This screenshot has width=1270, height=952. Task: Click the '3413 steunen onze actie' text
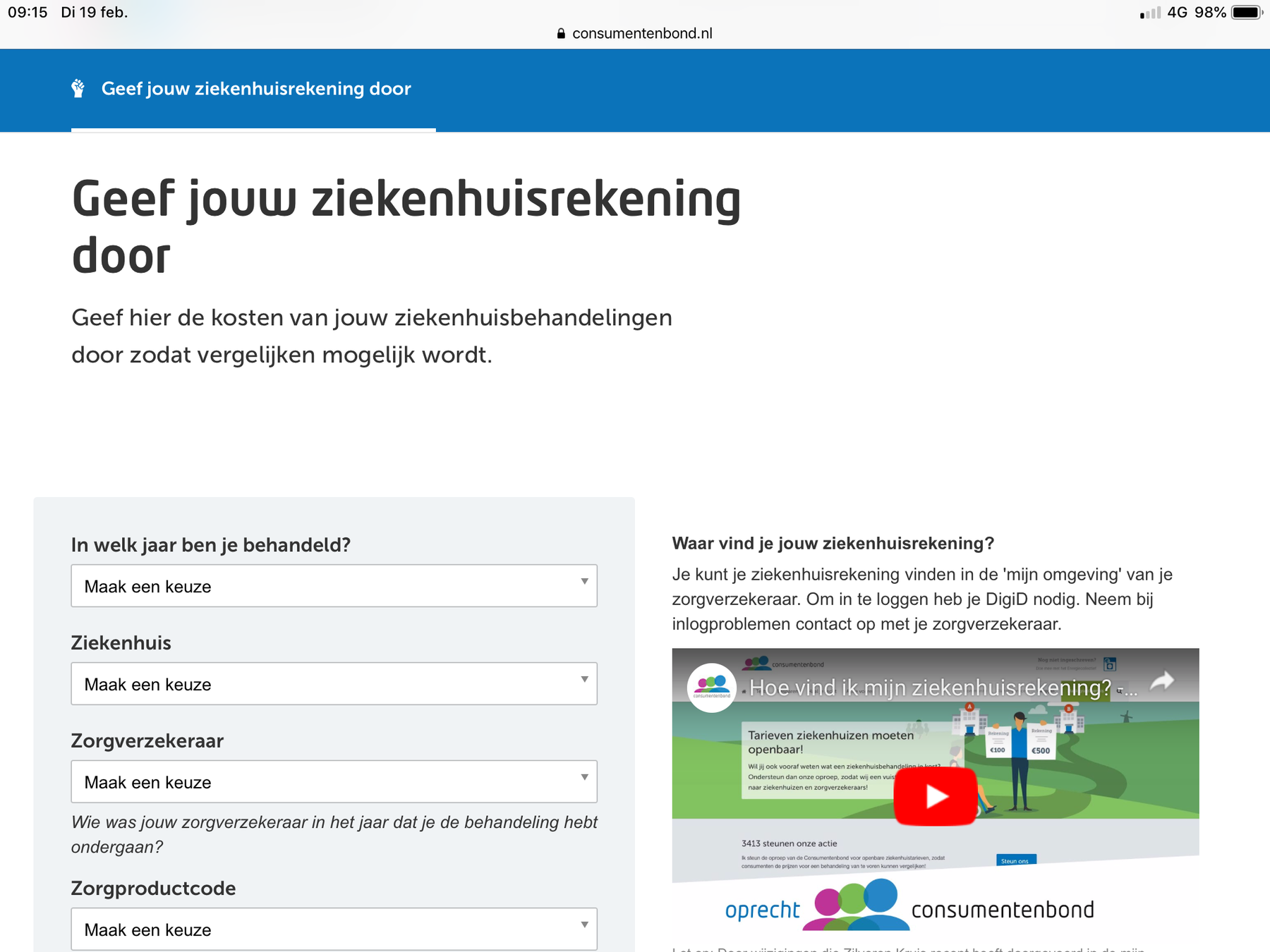(x=789, y=843)
